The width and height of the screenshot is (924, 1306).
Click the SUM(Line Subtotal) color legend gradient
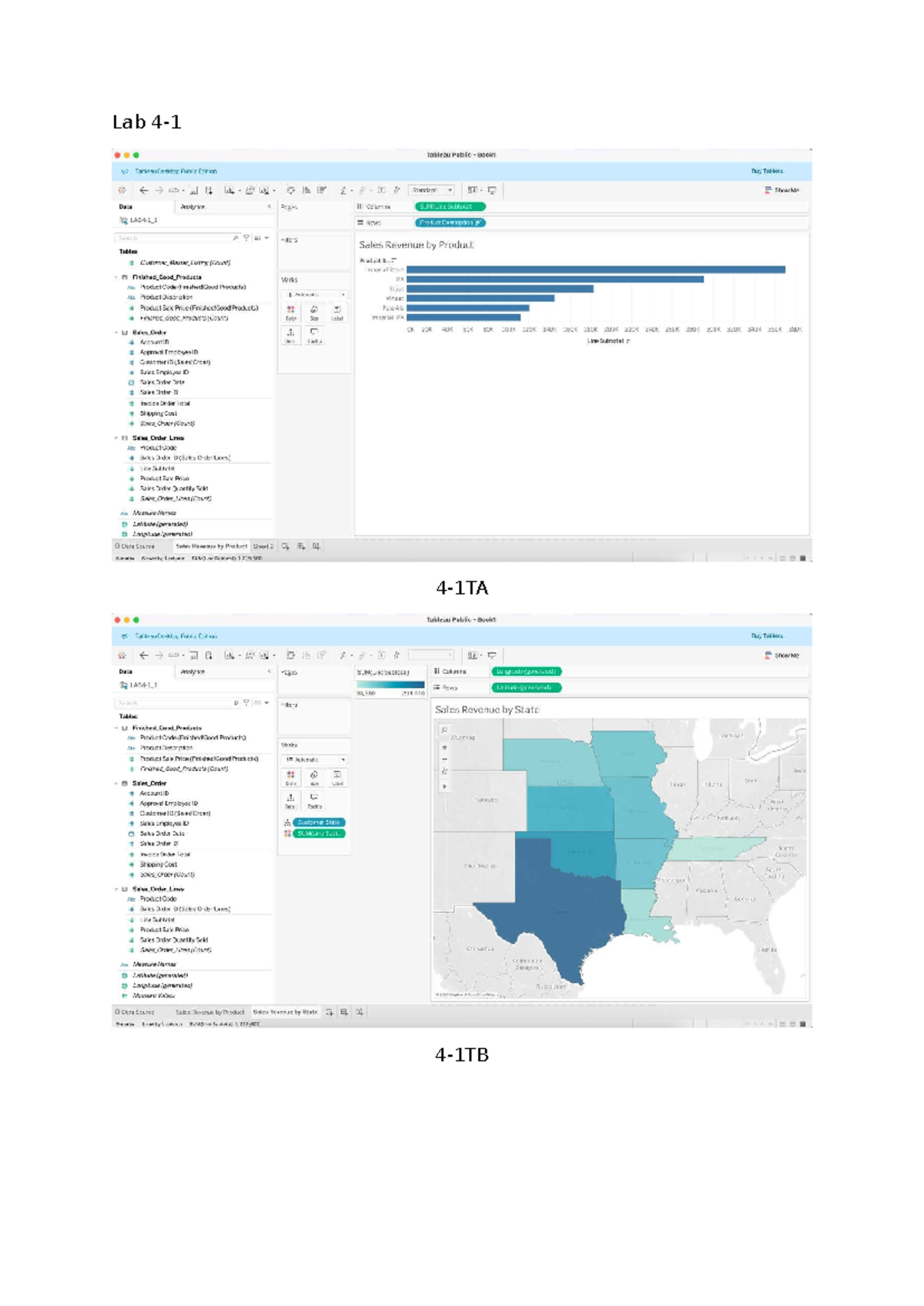[x=390, y=684]
